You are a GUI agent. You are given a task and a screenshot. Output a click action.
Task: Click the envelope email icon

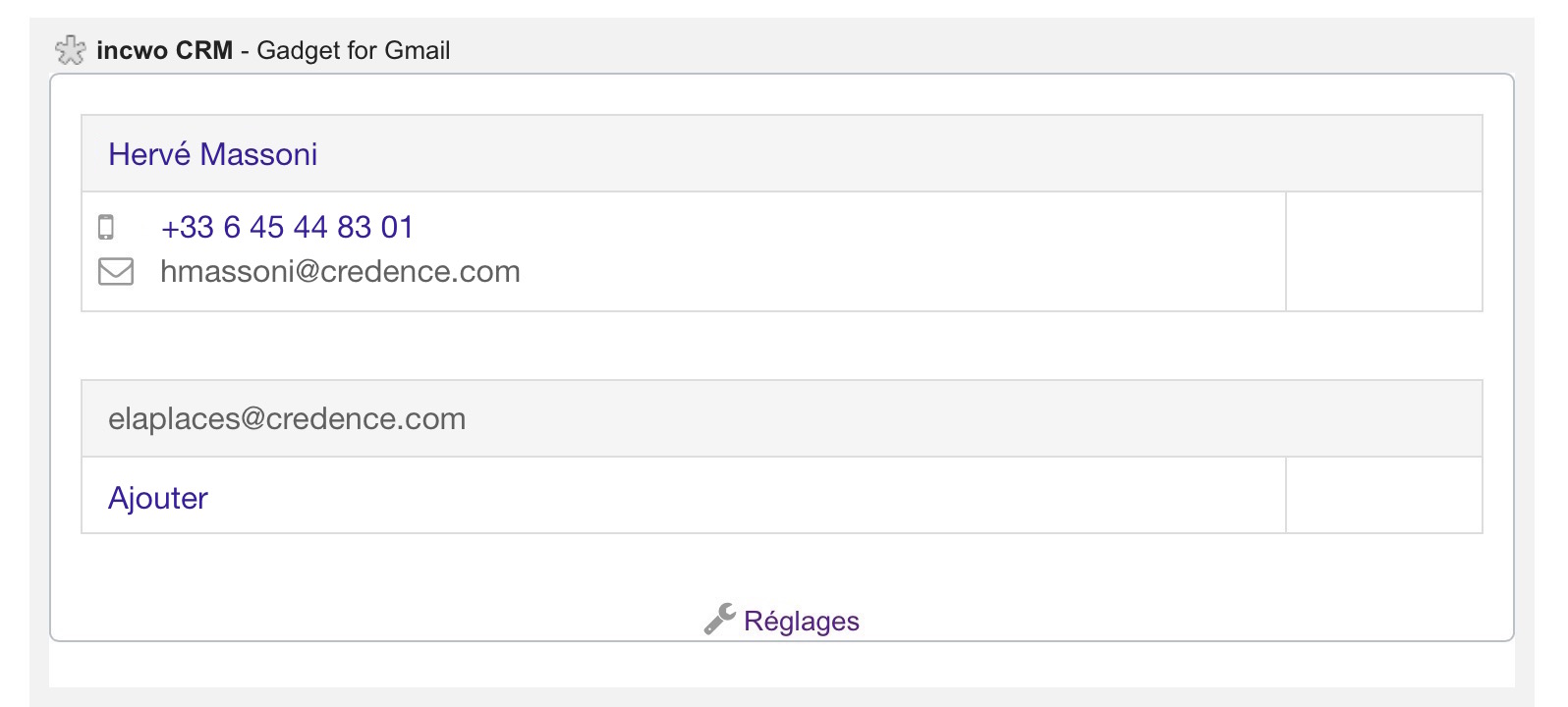tap(116, 271)
